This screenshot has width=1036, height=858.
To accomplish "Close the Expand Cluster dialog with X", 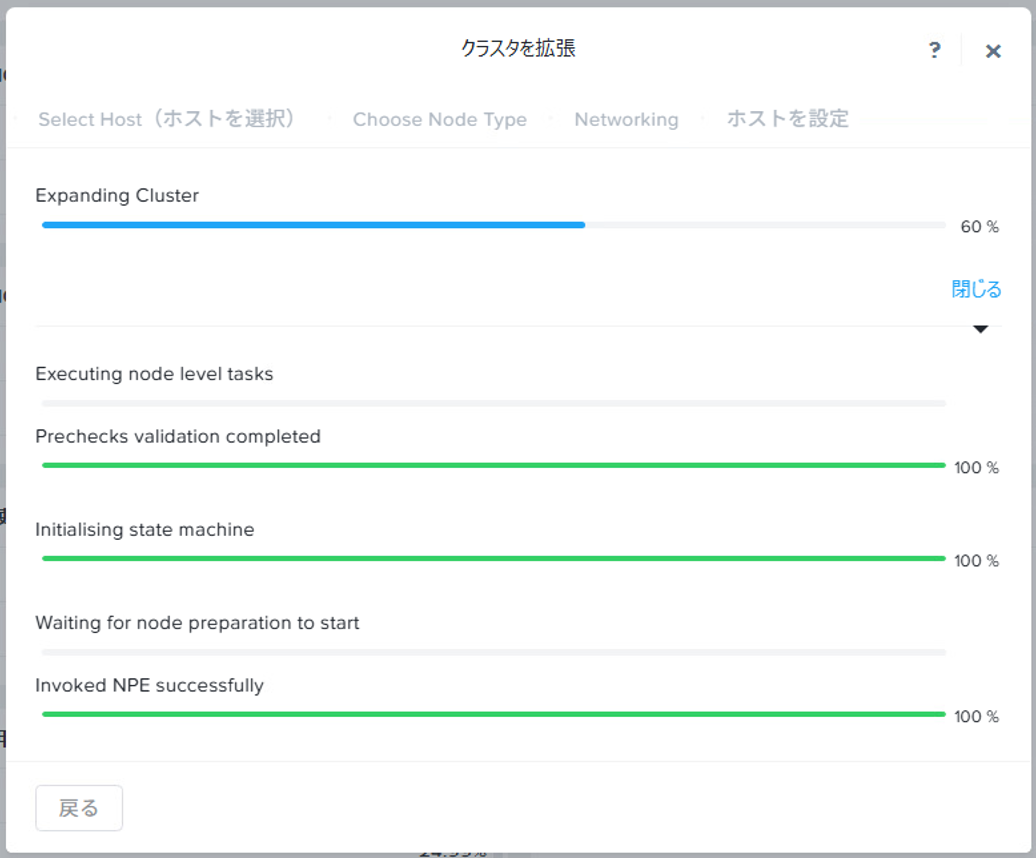I will click(993, 51).
